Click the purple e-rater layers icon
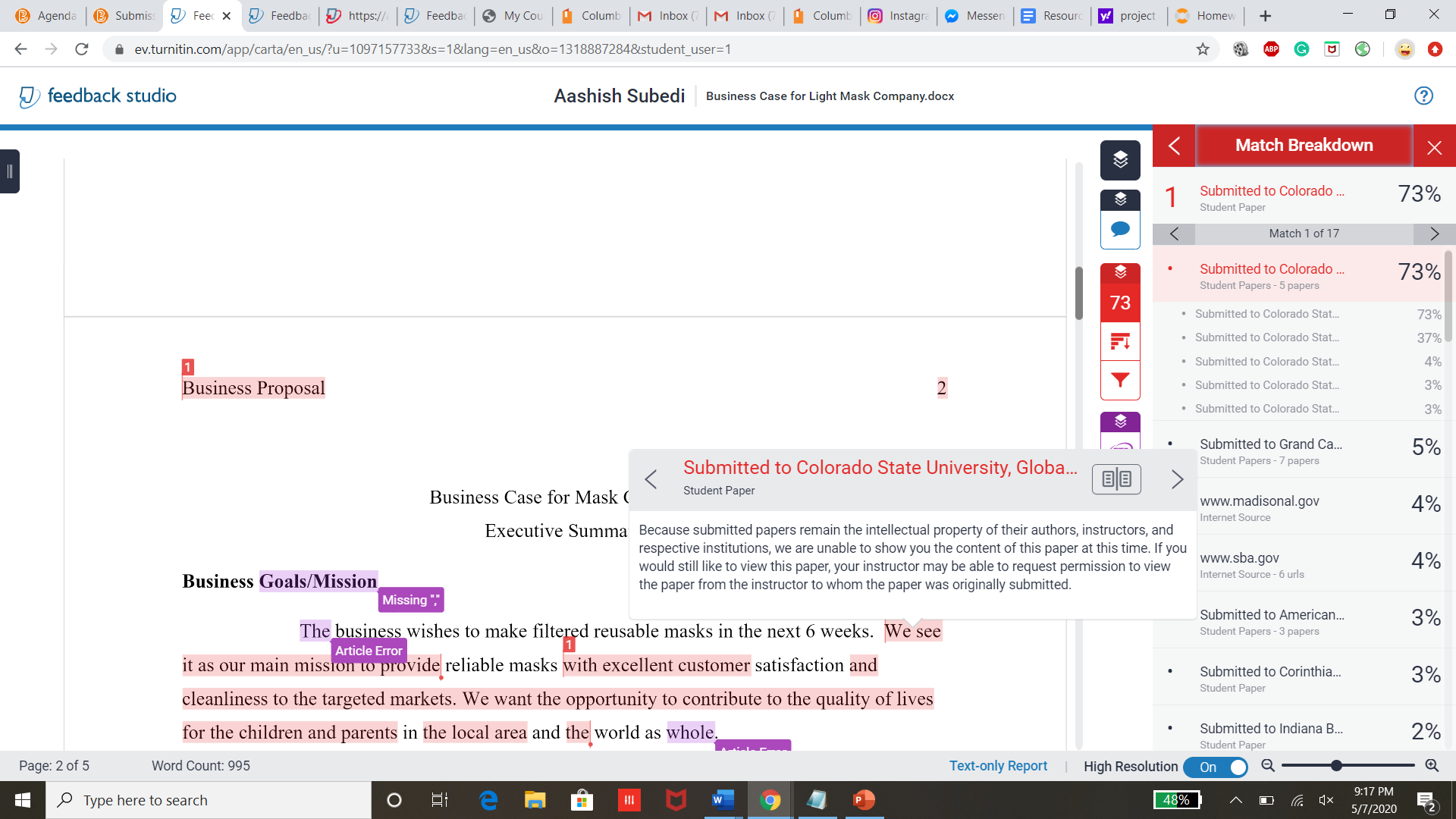The image size is (1456, 819). 1120,422
